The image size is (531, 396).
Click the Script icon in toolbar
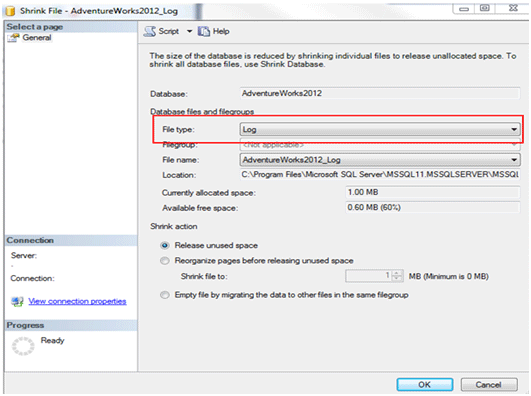[x=149, y=32]
